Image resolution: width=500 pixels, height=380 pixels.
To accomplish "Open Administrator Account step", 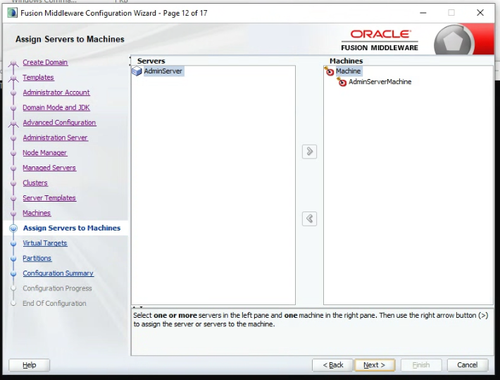I will click(x=56, y=92).
